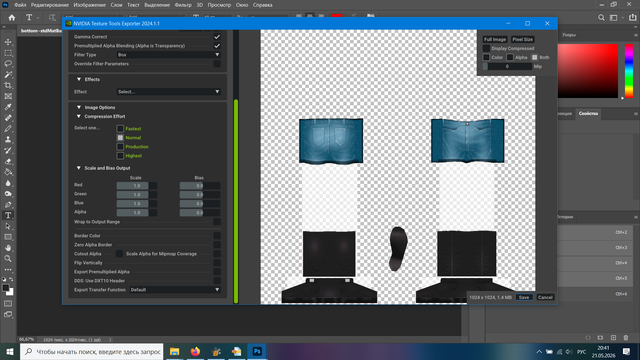This screenshot has height=360, width=640.
Task: Collapse the Image Options section
Action: 79,107
